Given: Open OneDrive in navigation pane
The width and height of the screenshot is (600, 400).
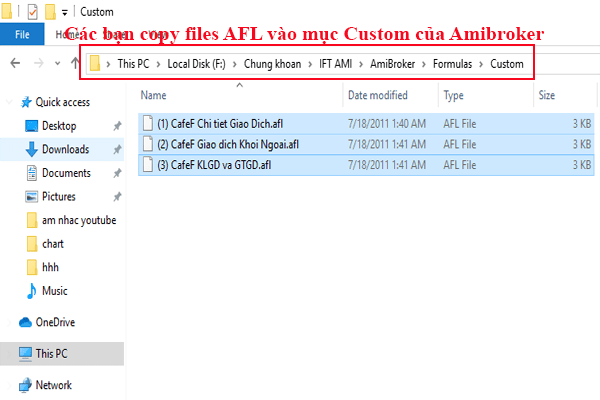Looking at the screenshot, I should [55, 322].
